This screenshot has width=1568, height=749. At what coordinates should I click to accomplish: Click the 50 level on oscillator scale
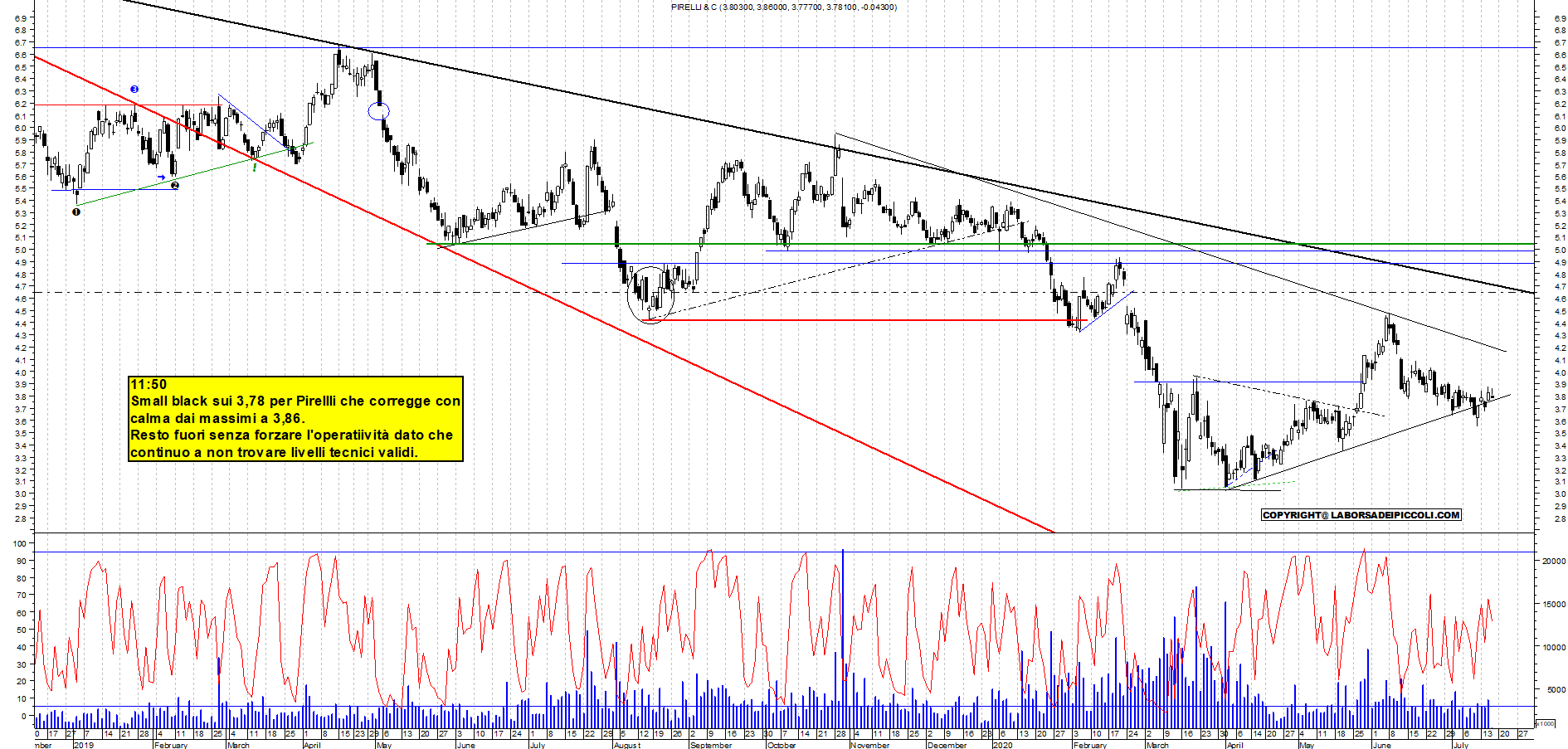pyautogui.click(x=22, y=630)
